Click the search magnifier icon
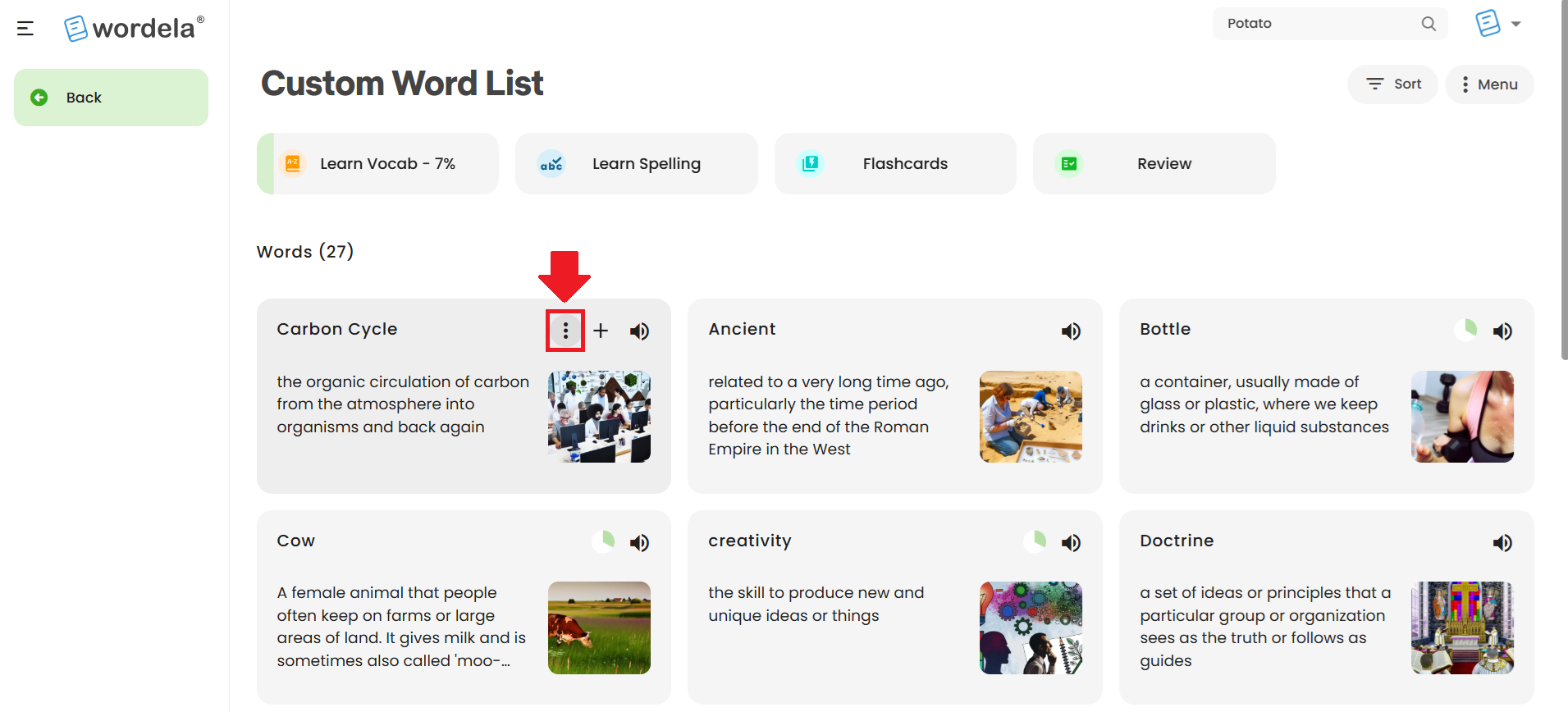 coord(1429,24)
